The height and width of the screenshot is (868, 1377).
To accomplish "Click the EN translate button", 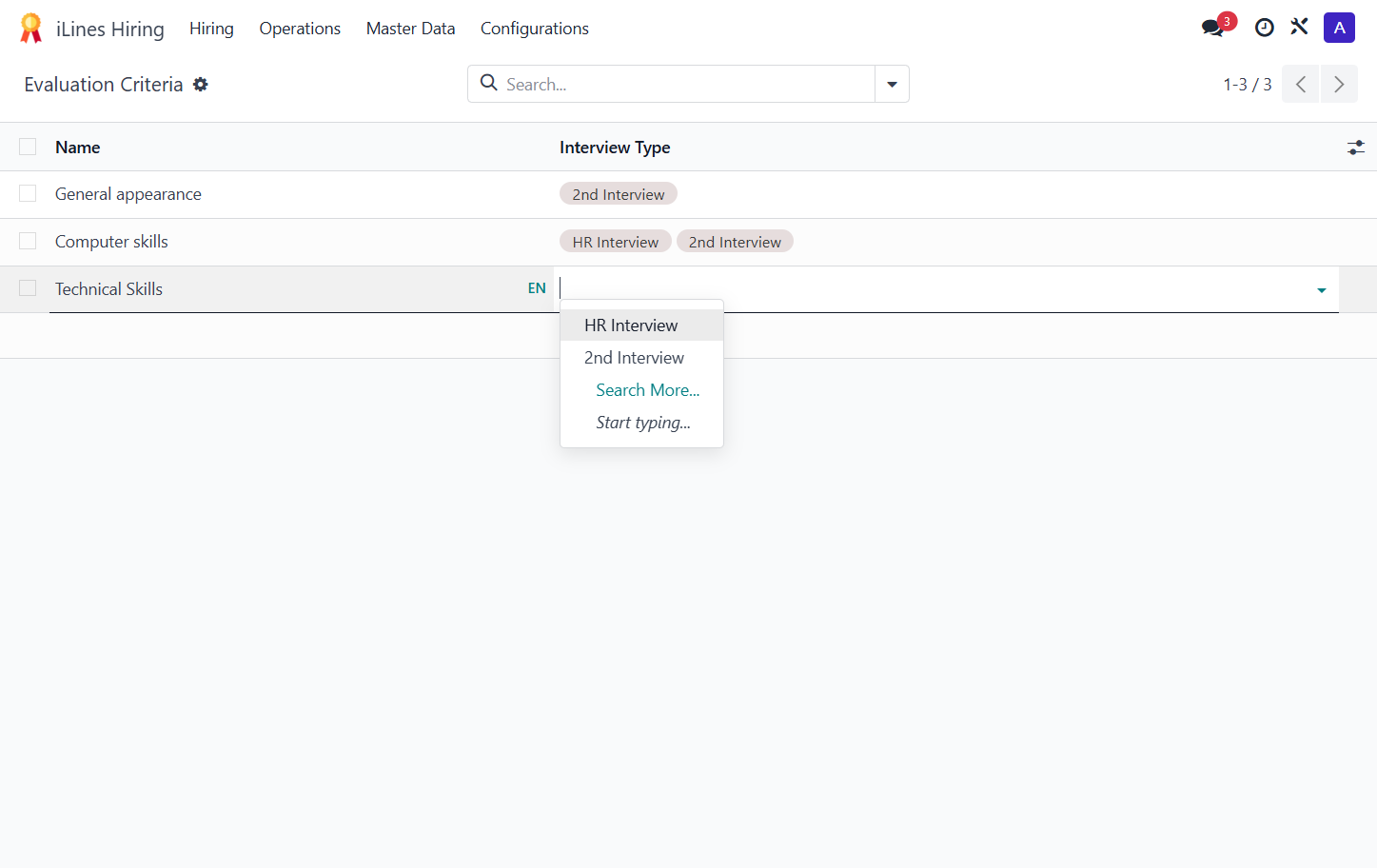I will coord(537,288).
